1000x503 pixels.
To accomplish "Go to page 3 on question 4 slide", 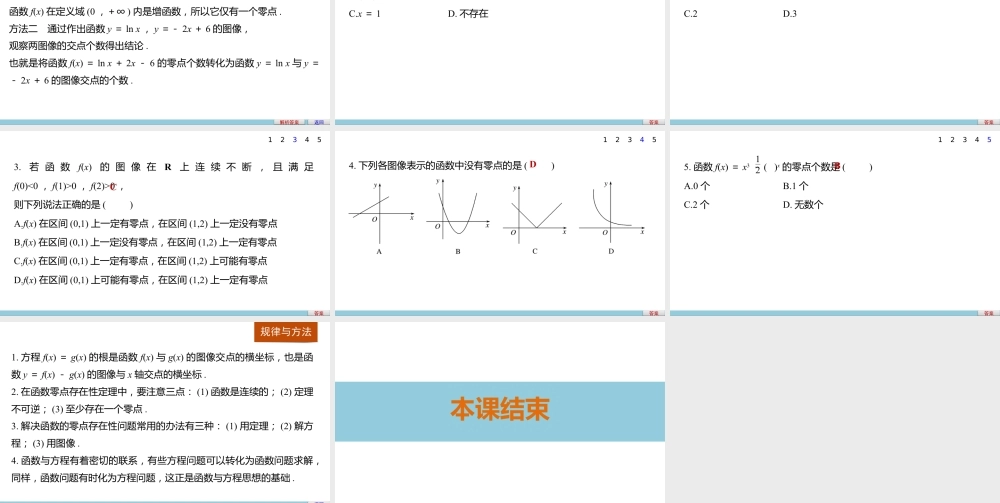I will tap(629, 140).
